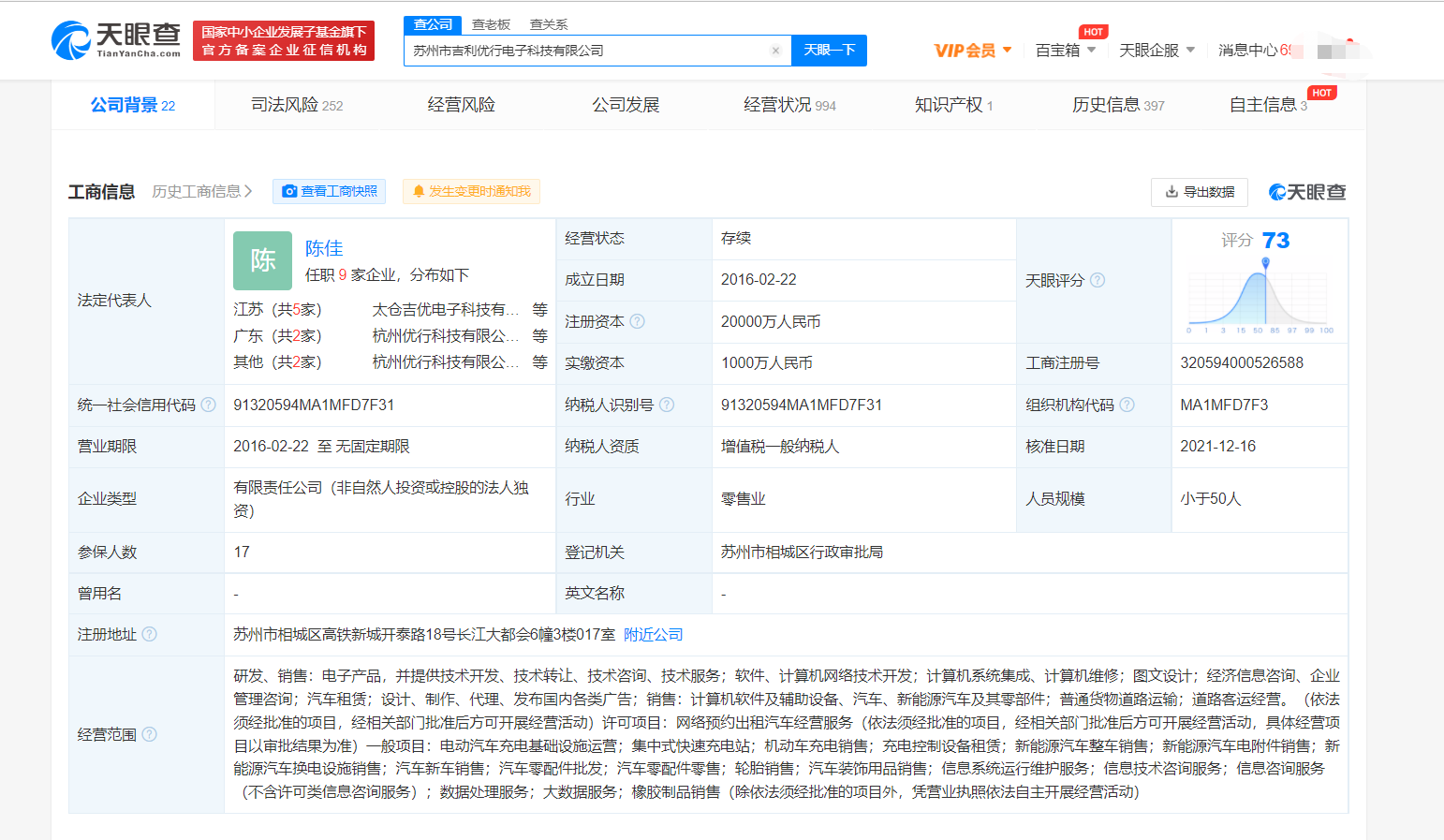Expand the 百宝箱 menu
Image resolution: width=1444 pixels, height=840 pixels.
[x=1066, y=51]
